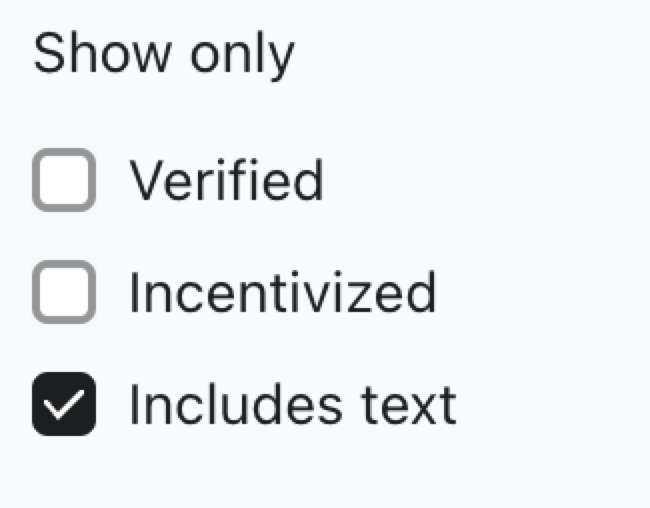Enable the Verified checkbox
The height and width of the screenshot is (508, 650).
pyautogui.click(x=64, y=180)
